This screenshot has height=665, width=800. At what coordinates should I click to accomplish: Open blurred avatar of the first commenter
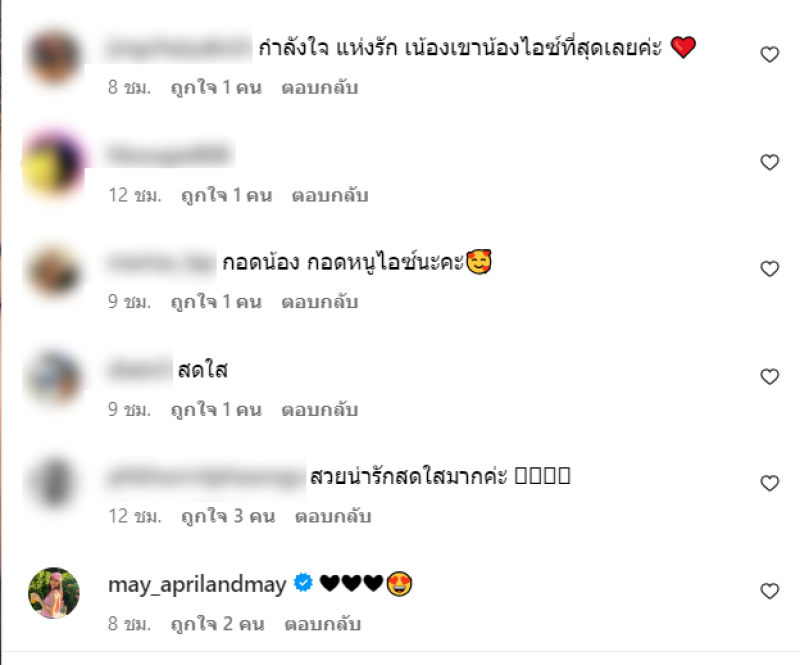54,56
